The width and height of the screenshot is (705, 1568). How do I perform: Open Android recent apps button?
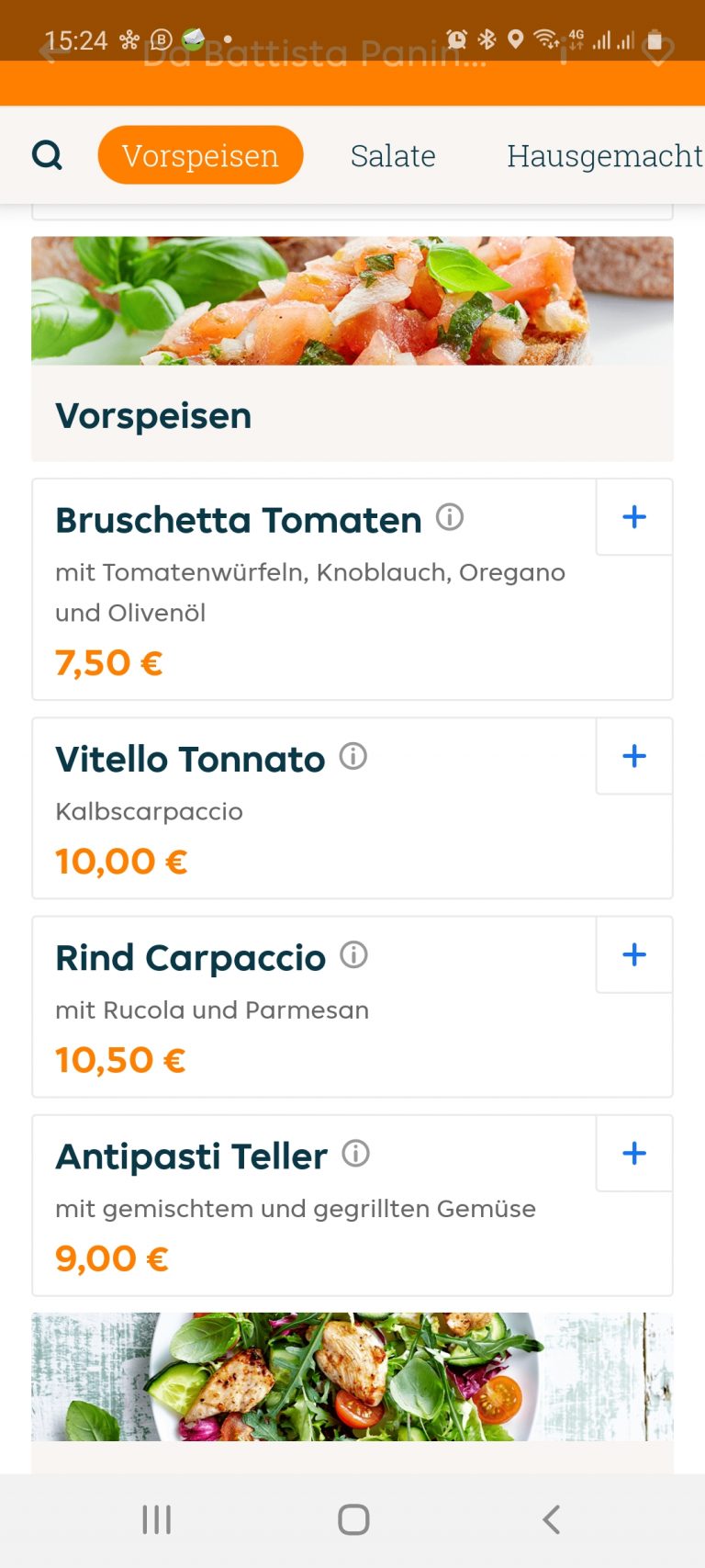pyautogui.click(x=157, y=1519)
